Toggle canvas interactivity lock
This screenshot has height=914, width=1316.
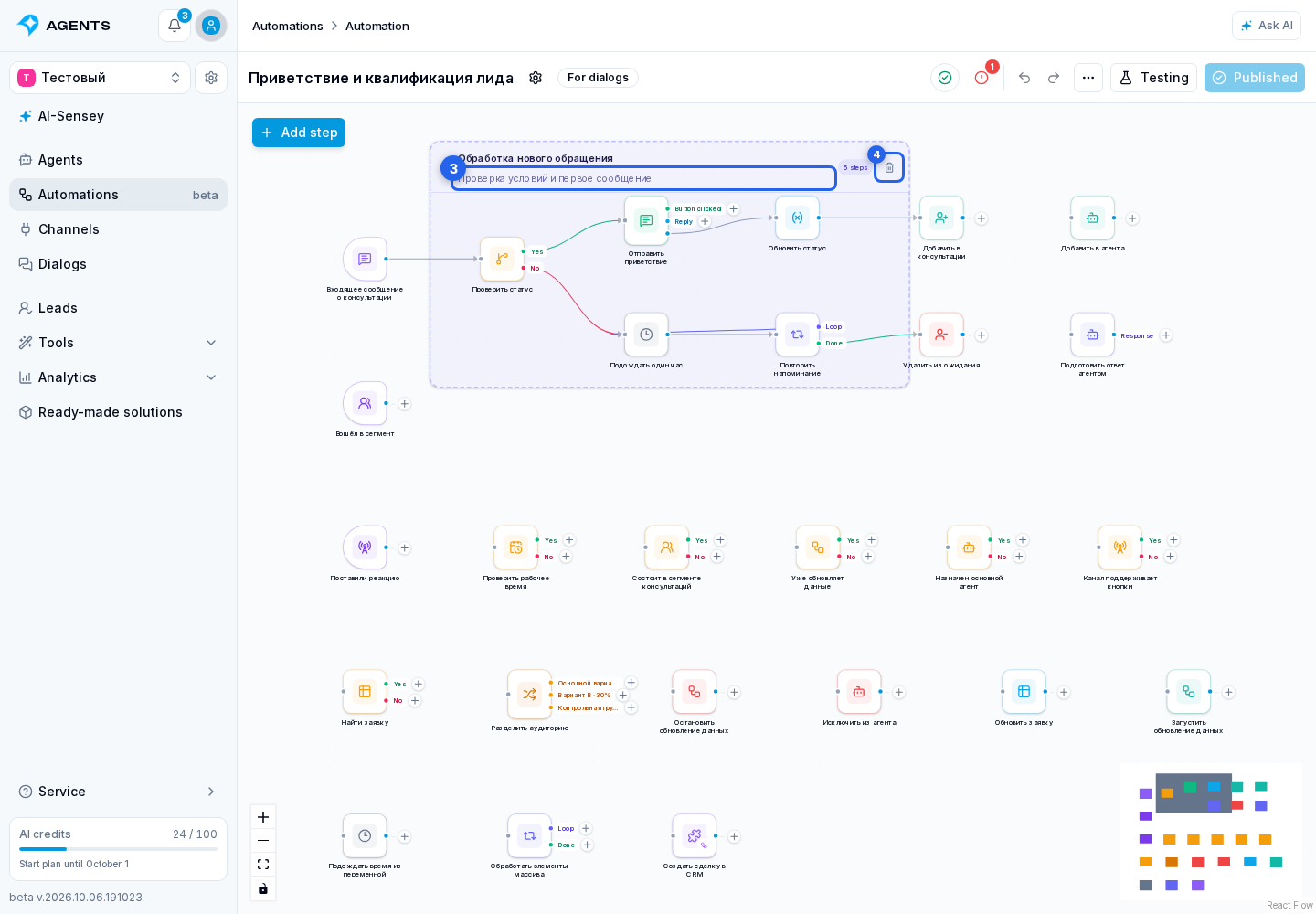[x=263, y=888]
